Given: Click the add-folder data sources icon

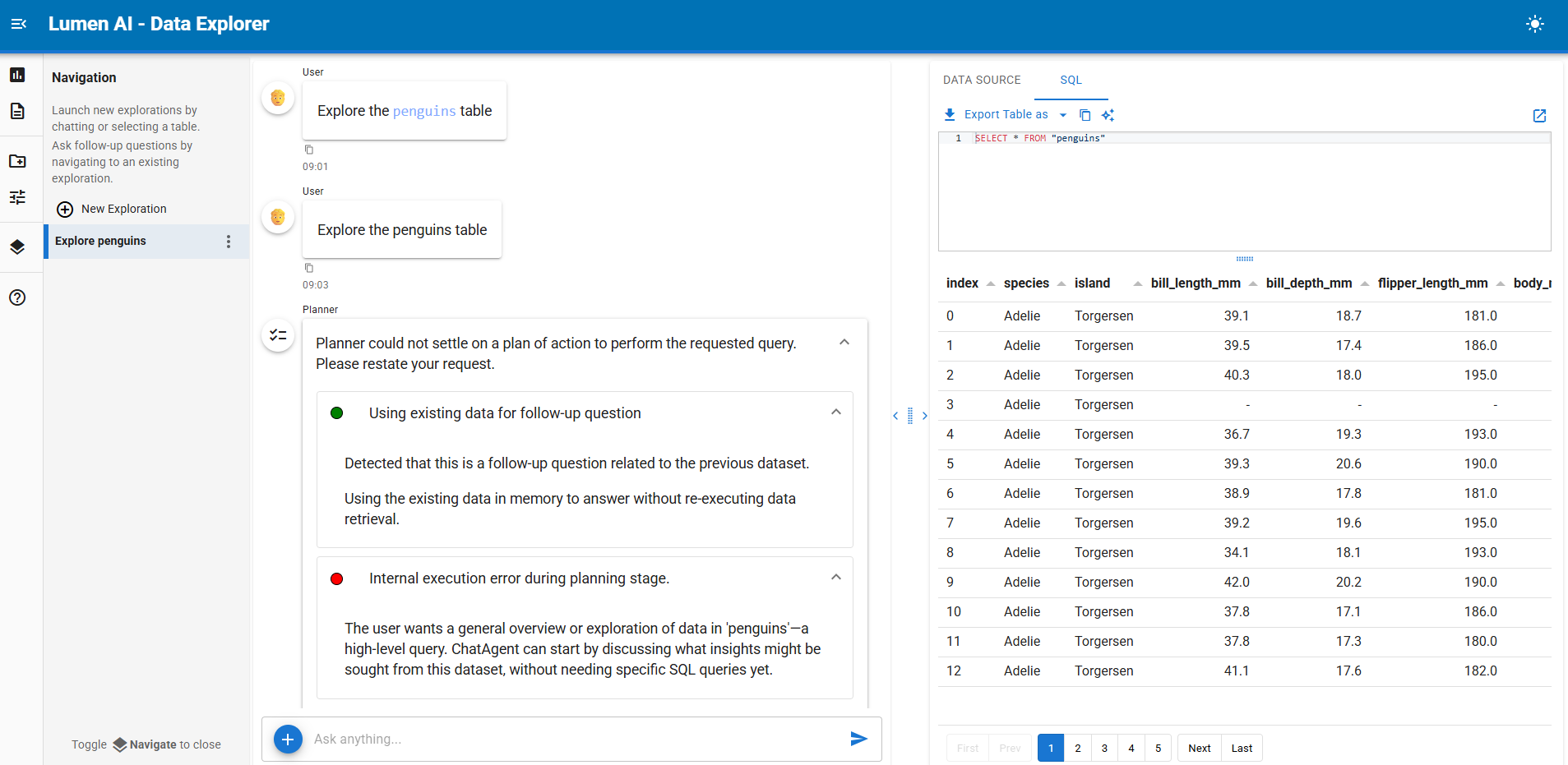Looking at the screenshot, I should (17, 161).
